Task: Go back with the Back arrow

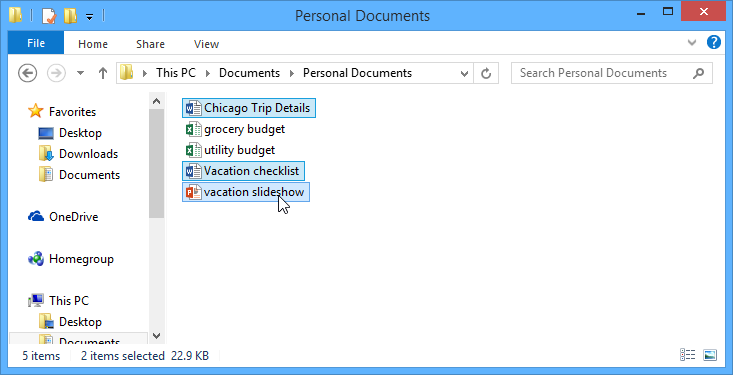Action: pyautogui.click(x=28, y=73)
